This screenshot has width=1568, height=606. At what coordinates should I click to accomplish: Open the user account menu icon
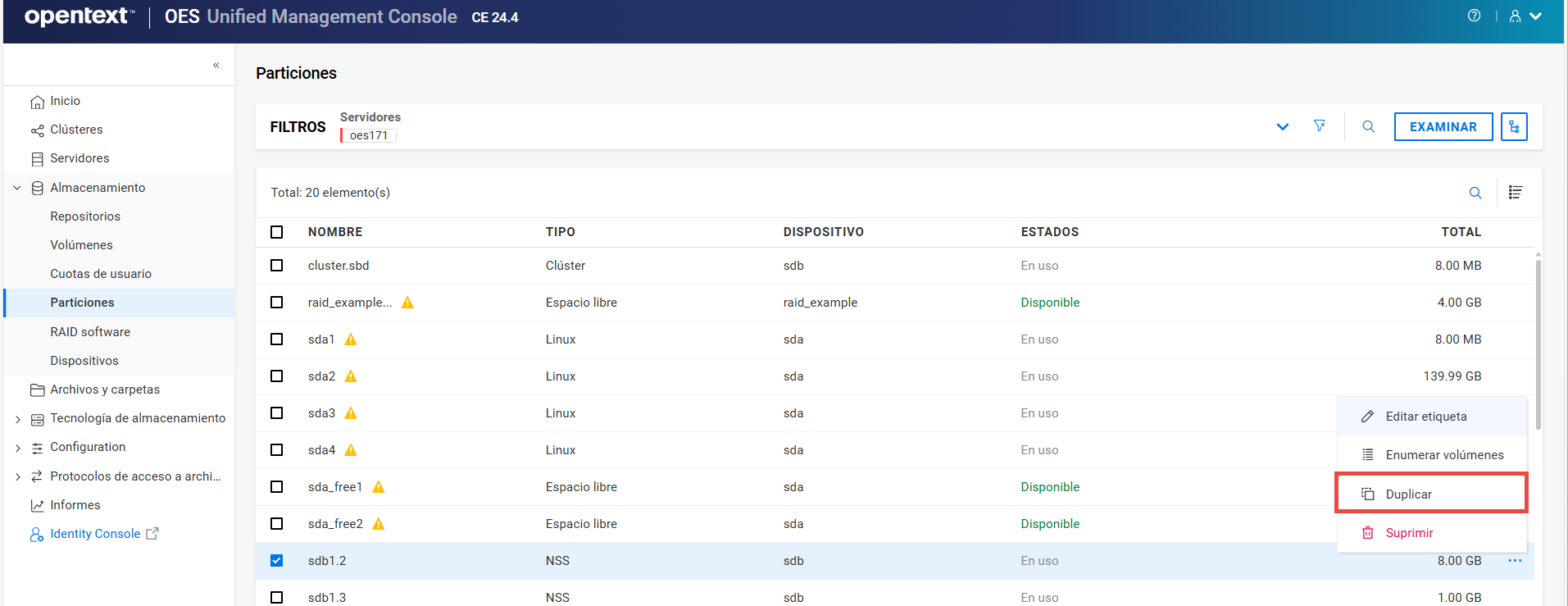[1516, 16]
